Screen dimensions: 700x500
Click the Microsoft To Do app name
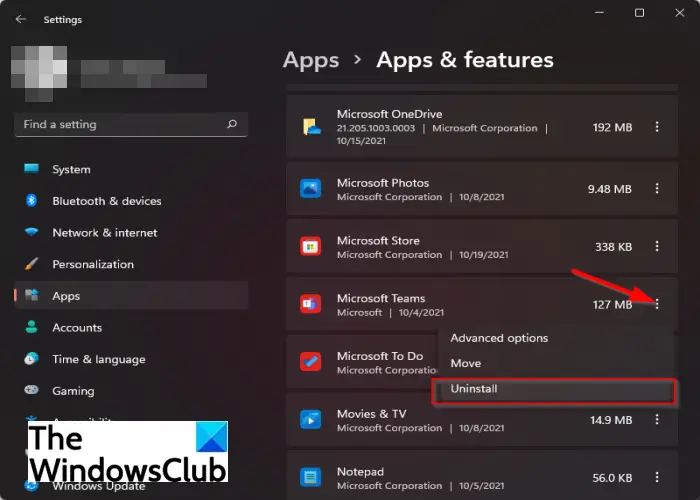pyautogui.click(x=380, y=356)
